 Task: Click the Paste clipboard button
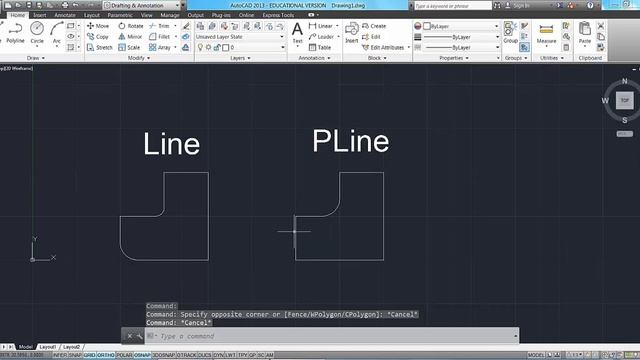(584, 33)
